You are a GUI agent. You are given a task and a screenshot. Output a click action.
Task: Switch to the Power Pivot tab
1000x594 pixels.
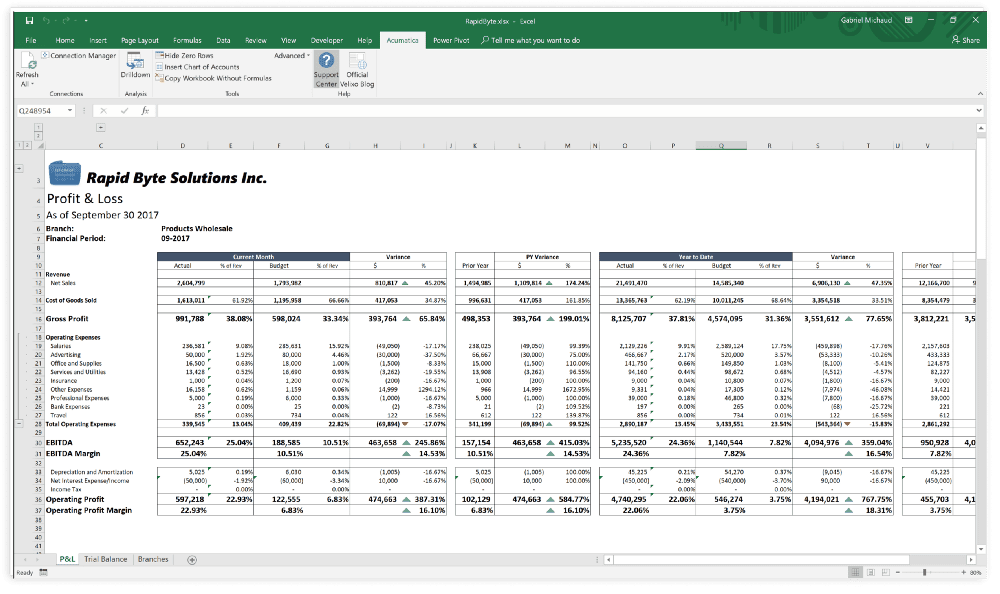[x=451, y=40]
